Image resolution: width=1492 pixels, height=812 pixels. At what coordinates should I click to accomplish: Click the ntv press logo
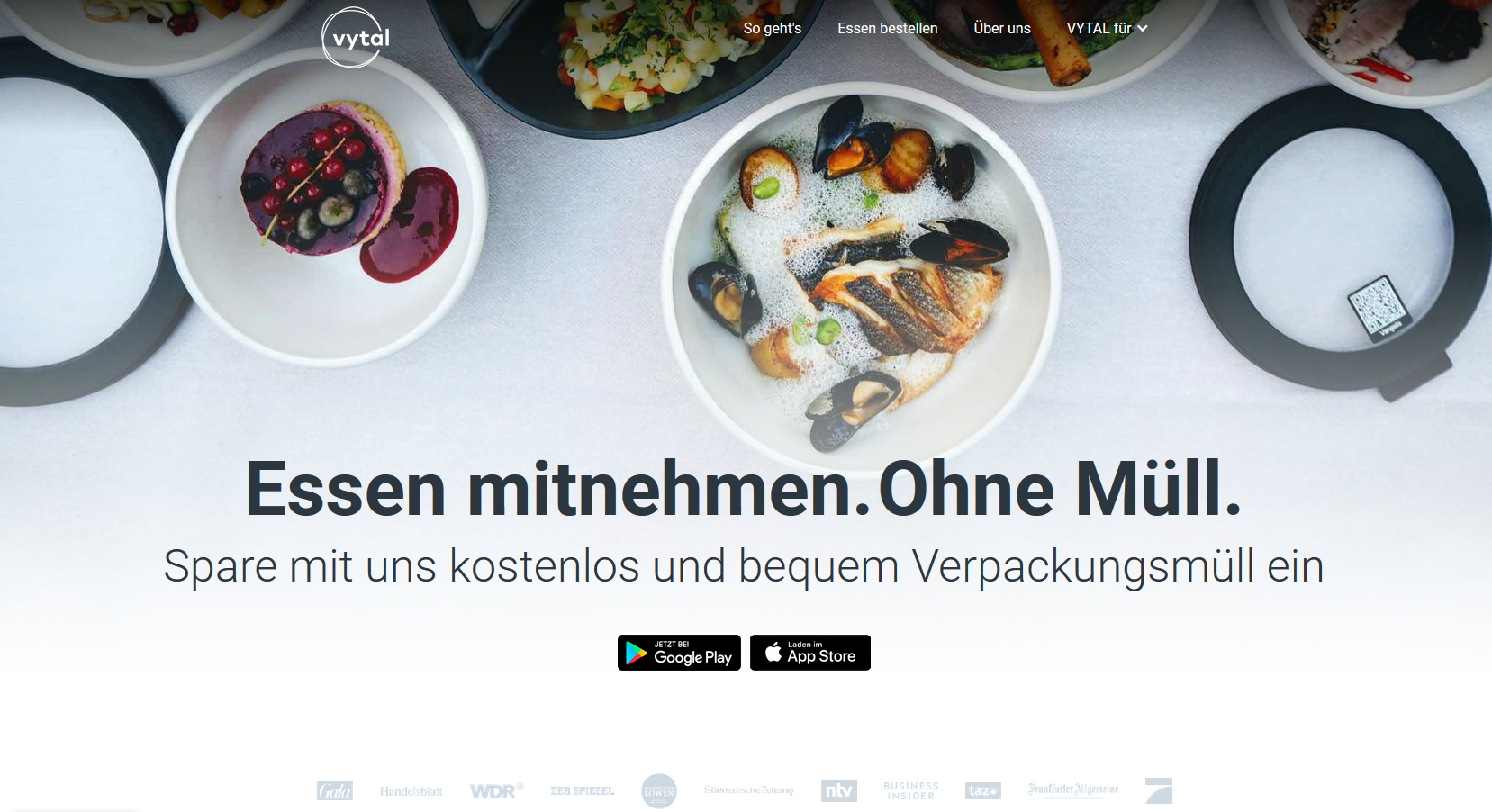pos(838,790)
